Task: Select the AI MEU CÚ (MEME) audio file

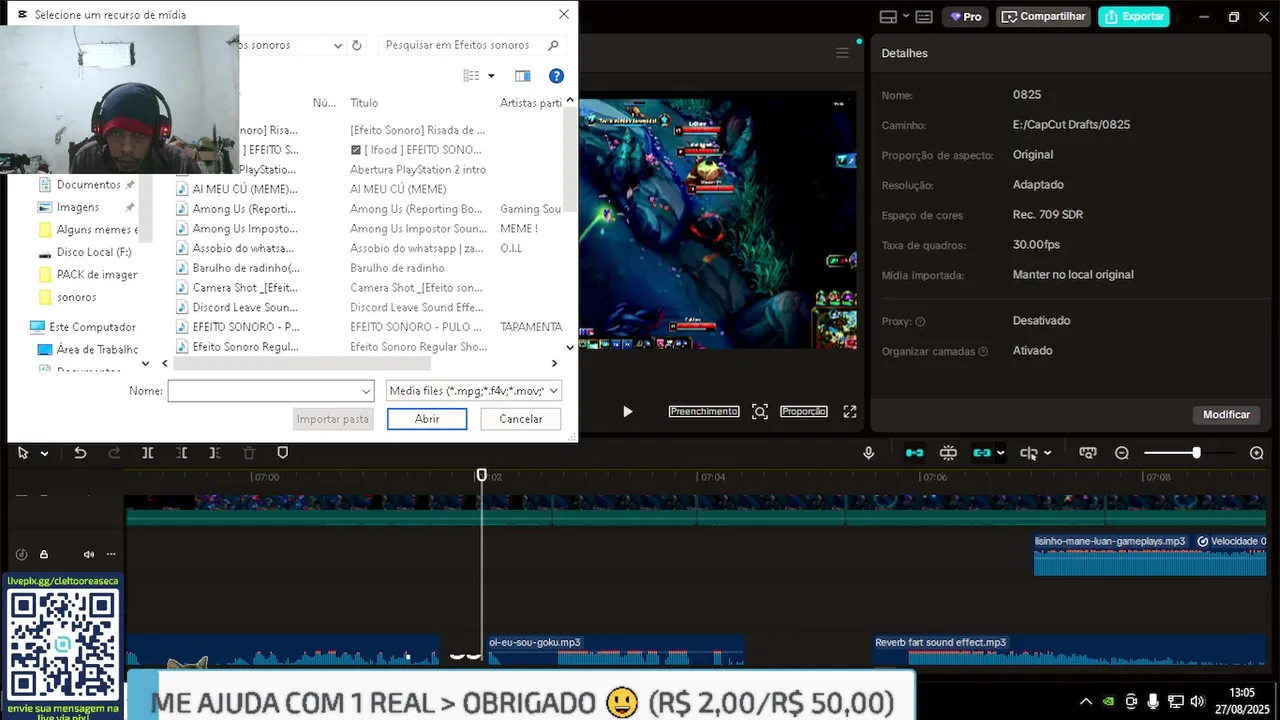Action: point(238,189)
